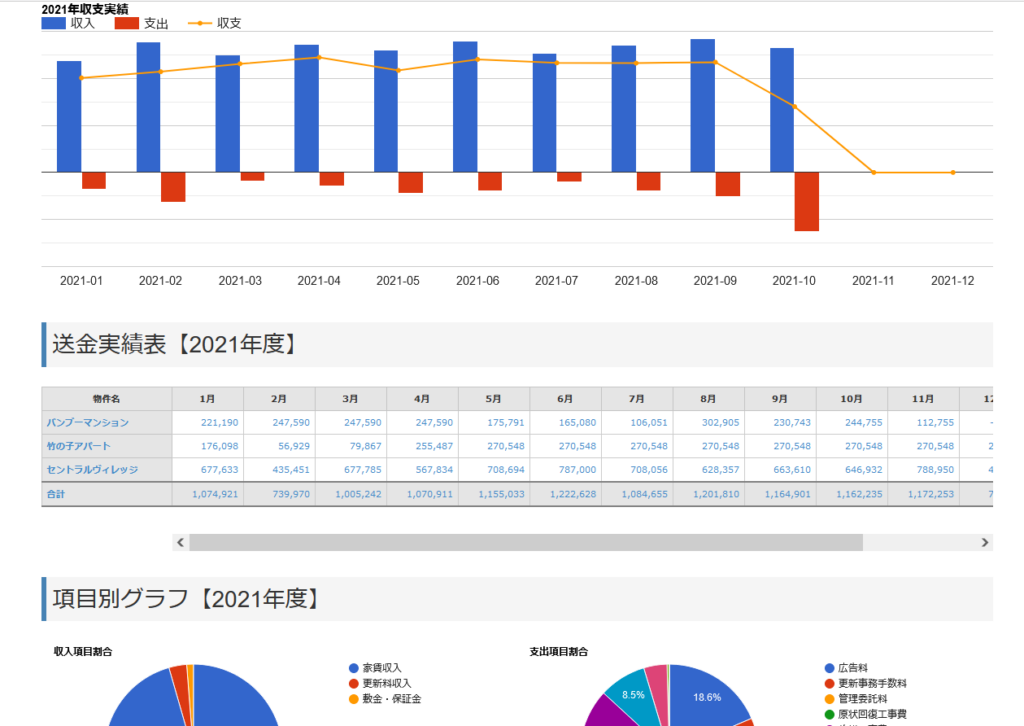Click the 敷金・保証金 legend item

pos(385,699)
